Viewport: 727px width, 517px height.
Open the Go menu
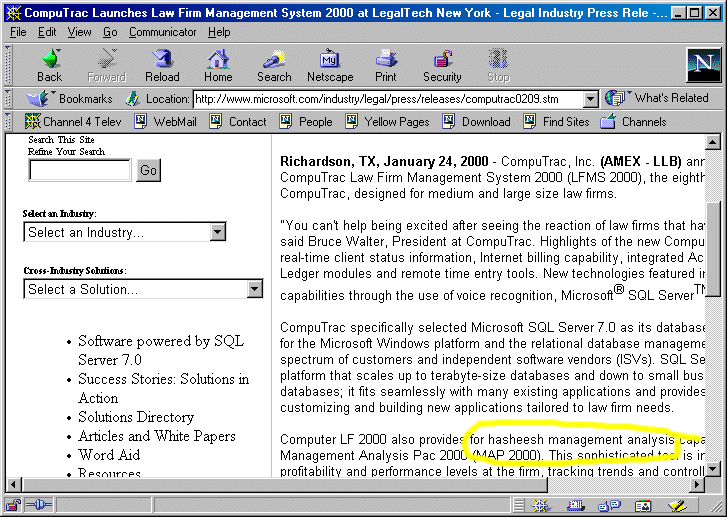pyautogui.click(x=110, y=32)
